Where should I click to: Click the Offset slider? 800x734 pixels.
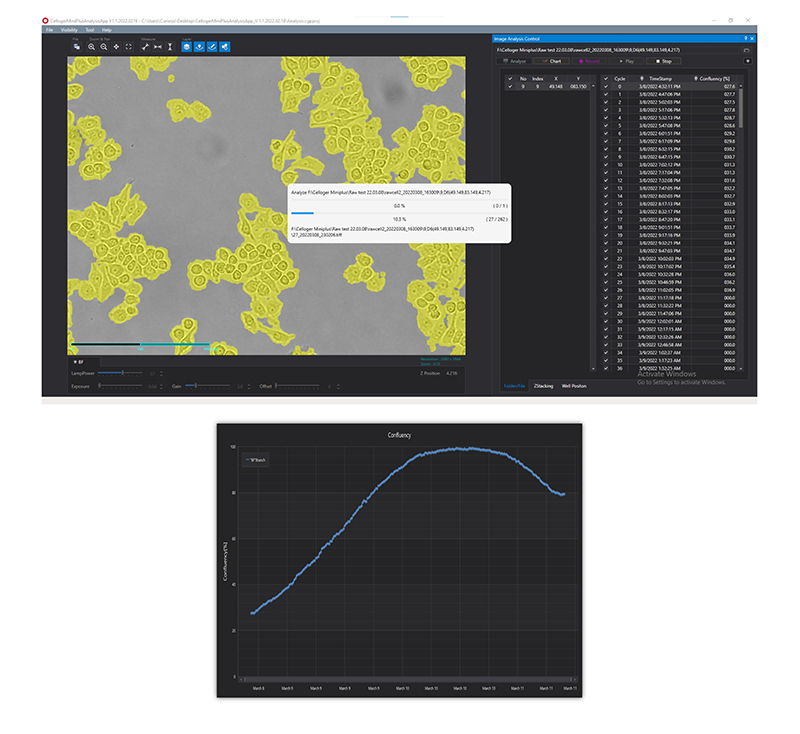click(x=297, y=386)
